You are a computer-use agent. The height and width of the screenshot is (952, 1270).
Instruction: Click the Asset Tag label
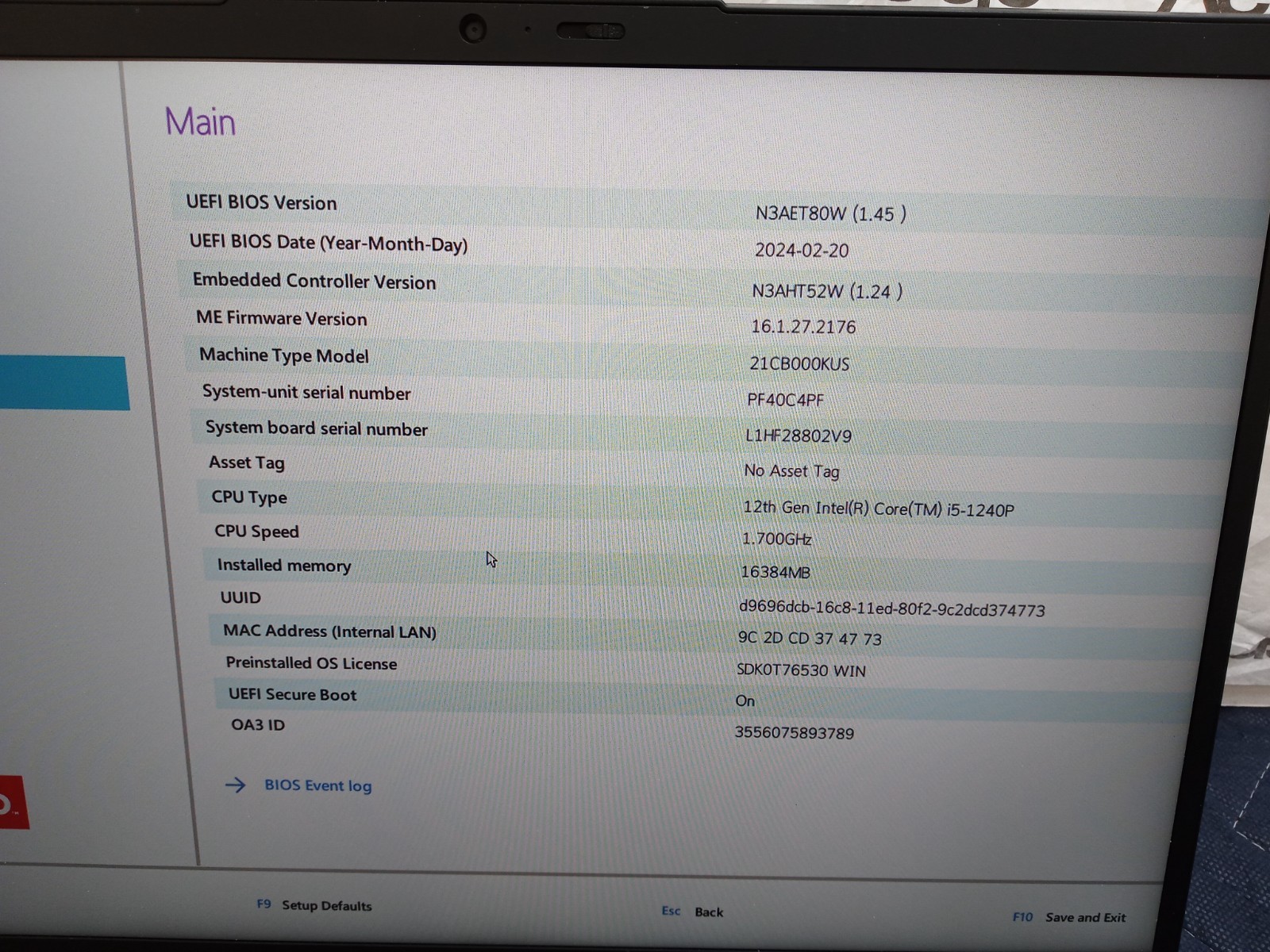(x=247, y=463)
